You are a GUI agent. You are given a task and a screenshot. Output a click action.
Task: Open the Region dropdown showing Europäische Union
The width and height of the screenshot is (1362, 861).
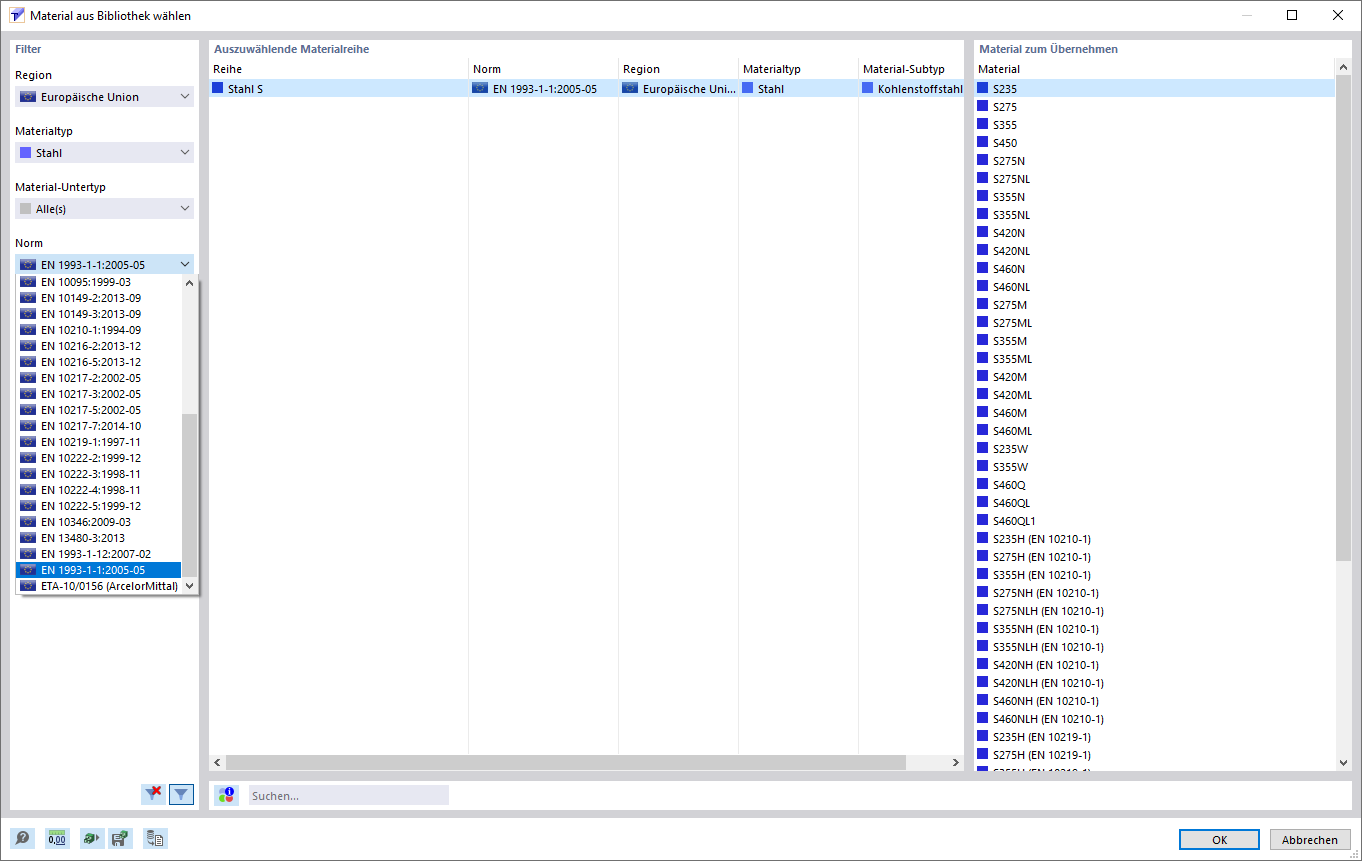104,97
